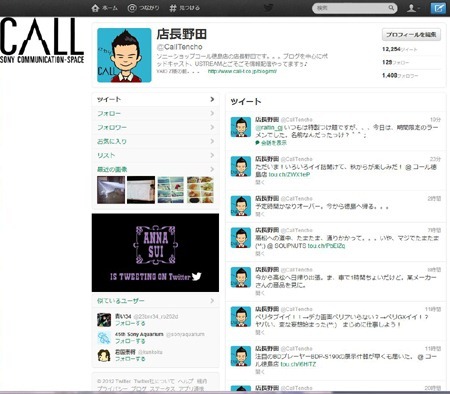This screenshot has width=450, height=394.
Task: Open avatar of third suggested user
Action: (x=104, y=355)
